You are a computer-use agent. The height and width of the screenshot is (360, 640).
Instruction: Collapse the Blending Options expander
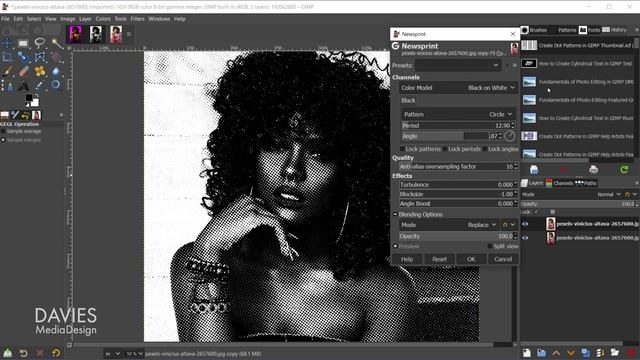pyautogui.click(x=395, y=214)
